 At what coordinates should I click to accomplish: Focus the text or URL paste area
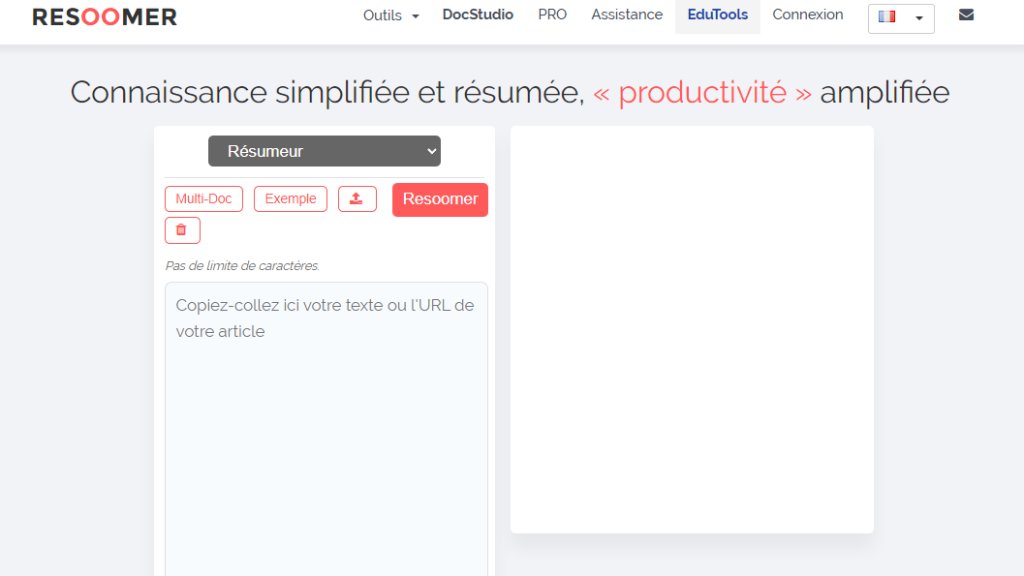[x=326, y=429]
